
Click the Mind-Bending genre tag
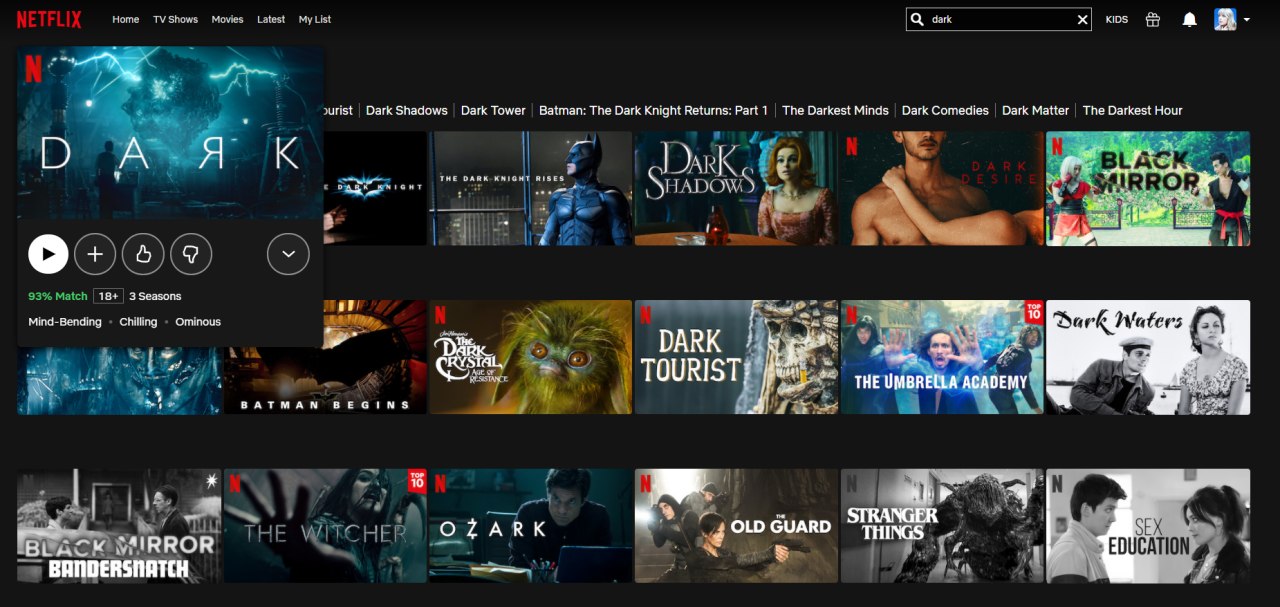(x=65, y=322)
